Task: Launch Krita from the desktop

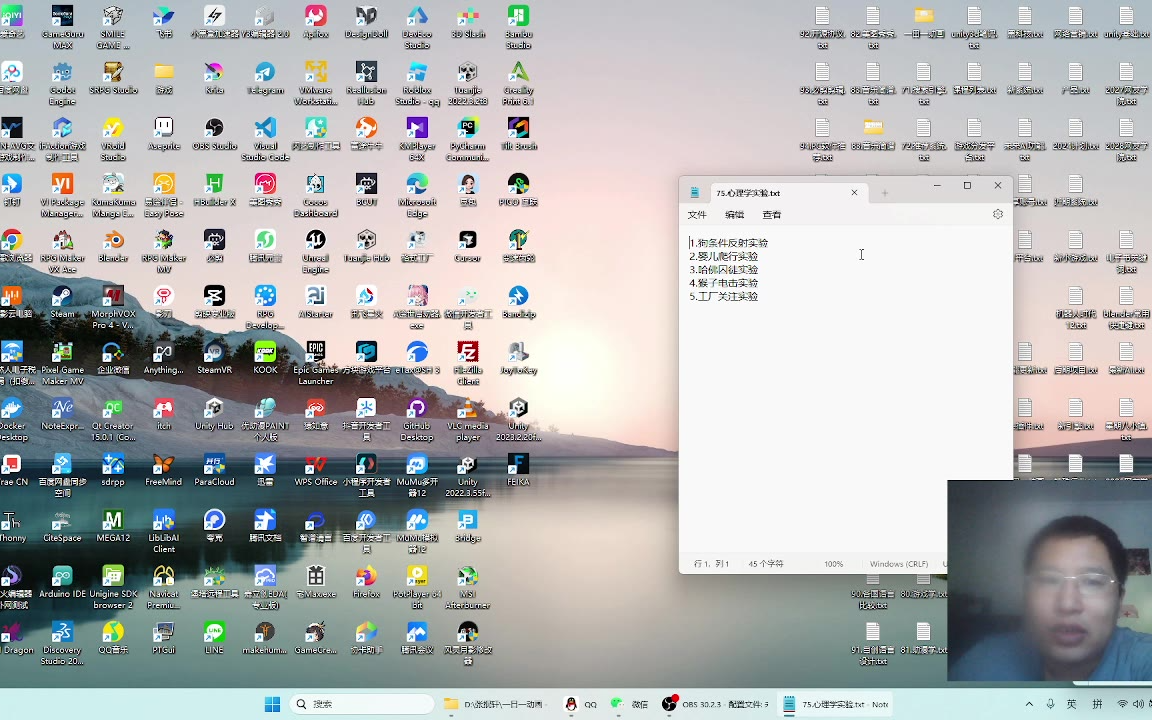Action: click(x=215, y=78)
